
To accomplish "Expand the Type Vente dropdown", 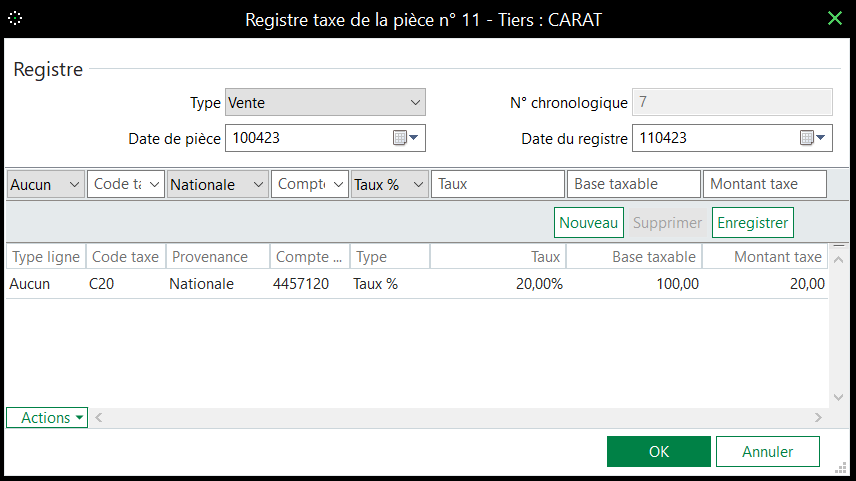I will point(416,102).
